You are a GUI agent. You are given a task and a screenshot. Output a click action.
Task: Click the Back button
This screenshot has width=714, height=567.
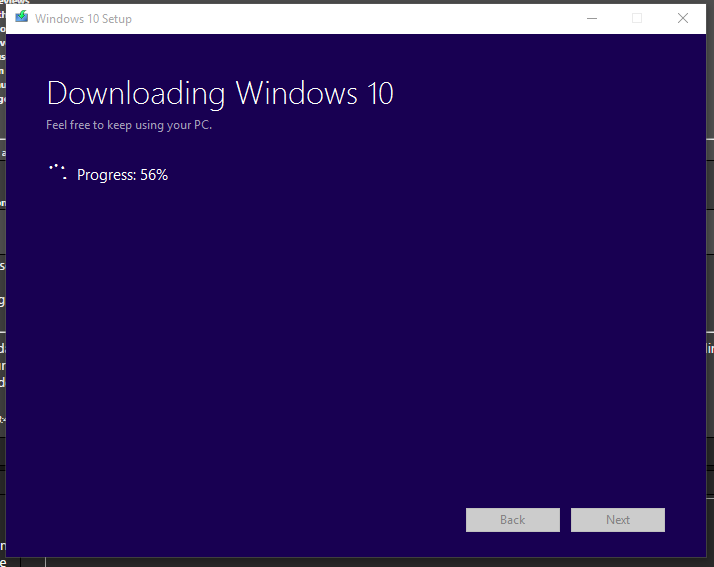[x=513, y=520]
